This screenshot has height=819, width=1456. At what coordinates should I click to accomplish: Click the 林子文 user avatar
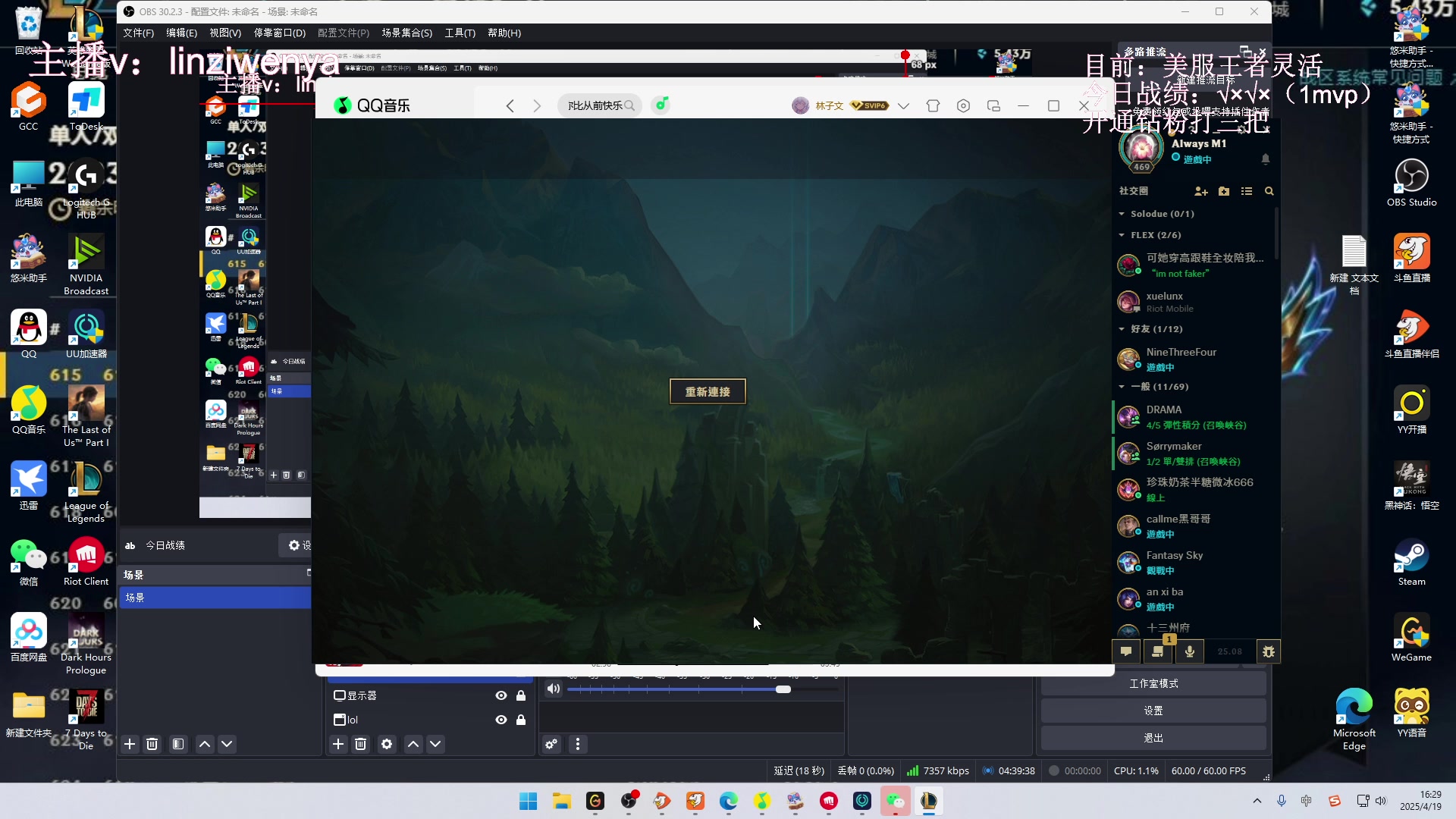point(800,105)
